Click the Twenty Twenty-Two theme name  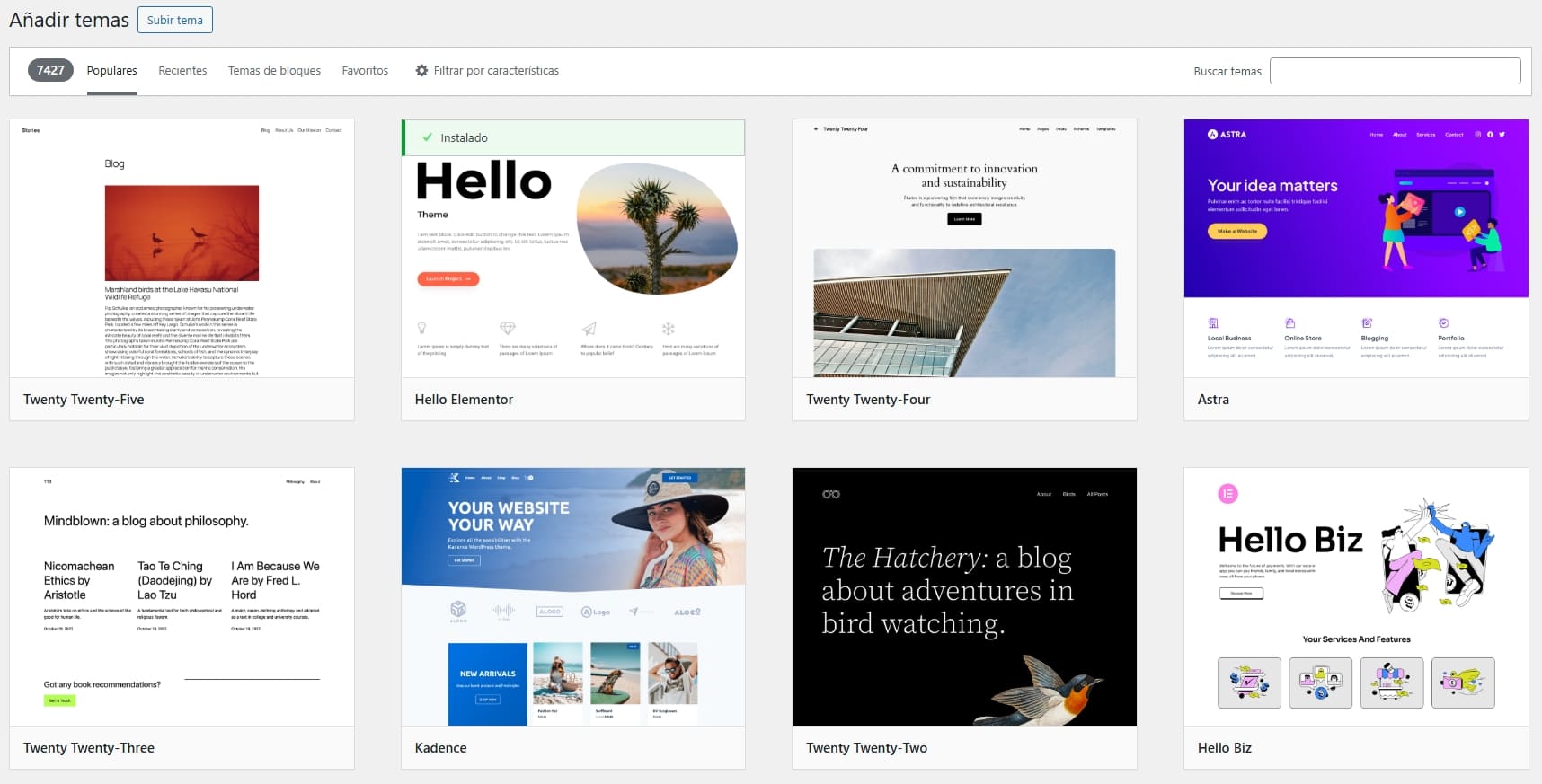tap(866, 748)
